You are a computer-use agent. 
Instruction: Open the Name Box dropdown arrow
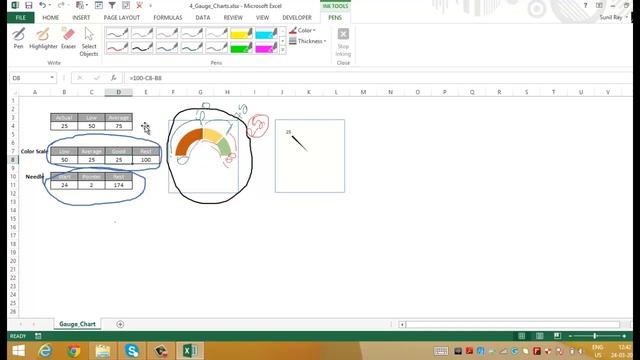52,78
